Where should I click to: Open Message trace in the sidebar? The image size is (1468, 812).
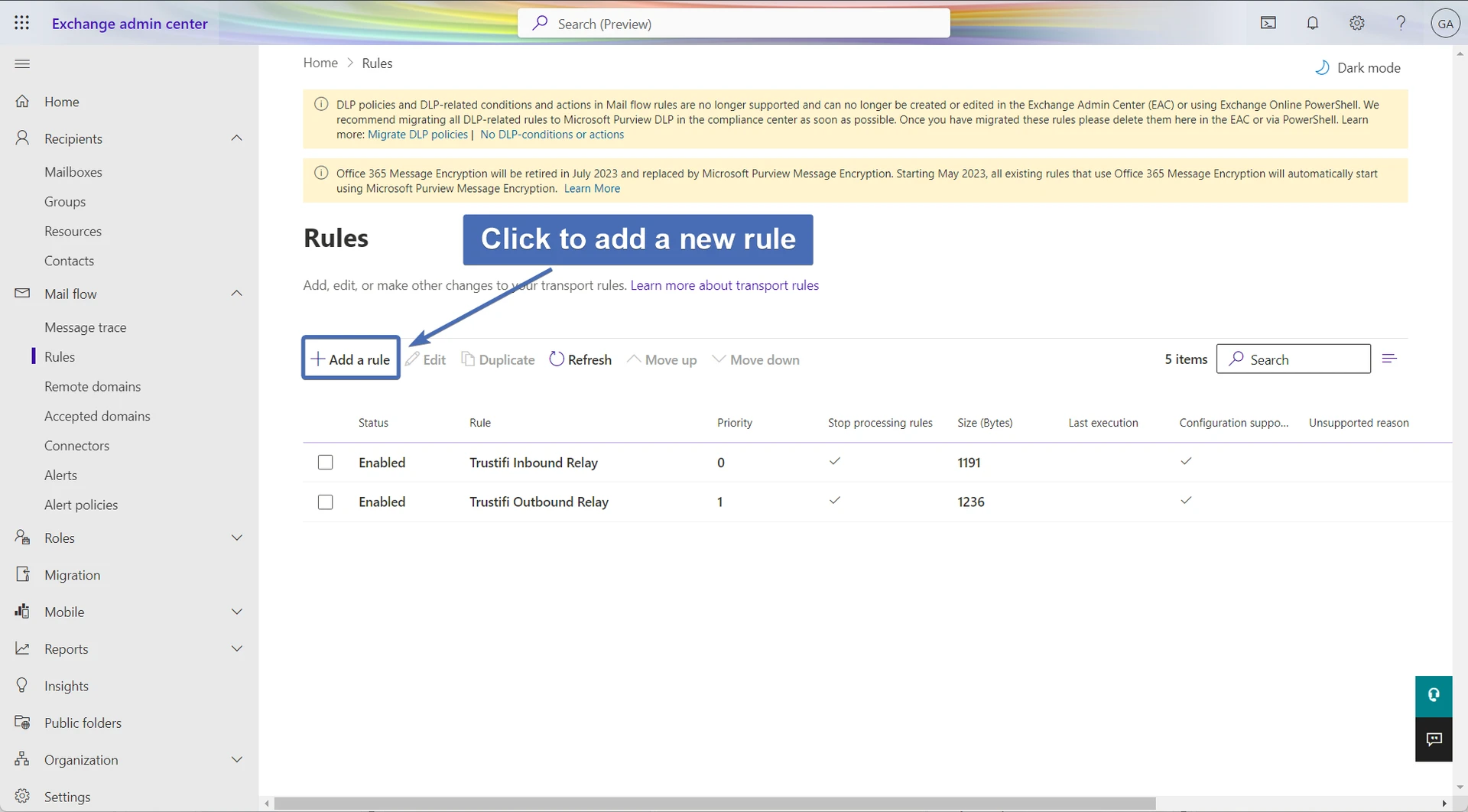pyautogui.click(x=85, y=327)
